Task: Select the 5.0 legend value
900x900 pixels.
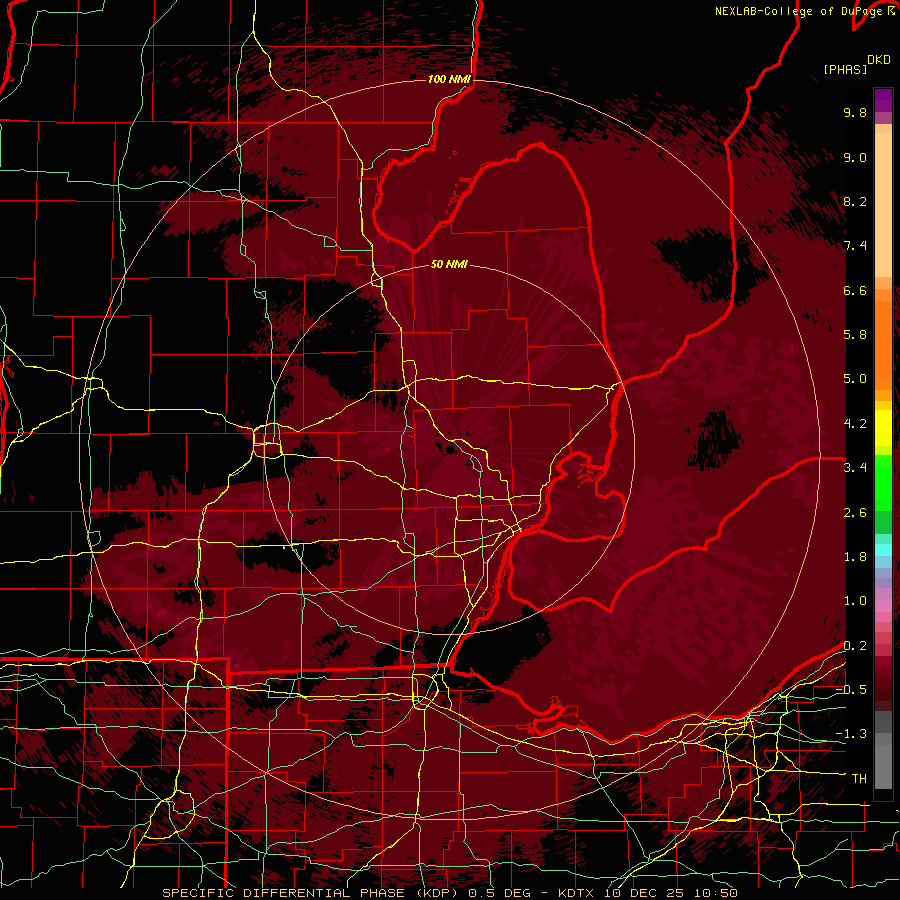Action: (855, 379)
